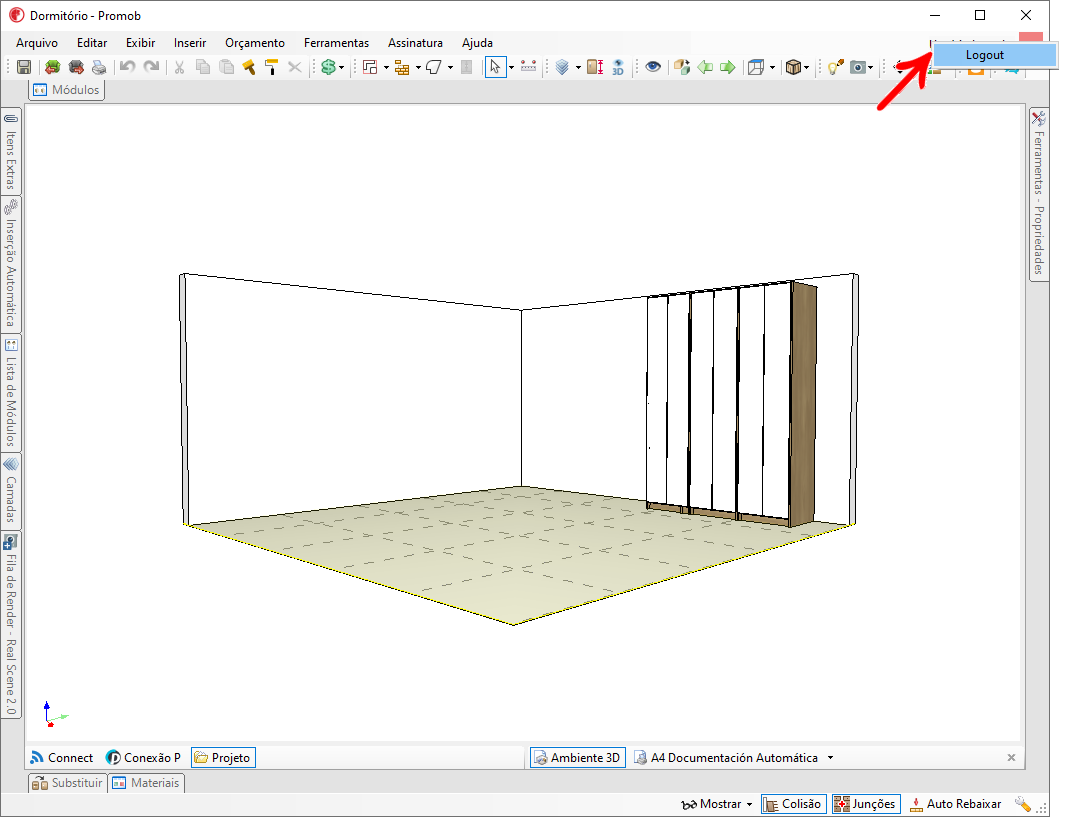1073x835 pixels.
Task: Open the Ferramentas menu
Action: 336,42
